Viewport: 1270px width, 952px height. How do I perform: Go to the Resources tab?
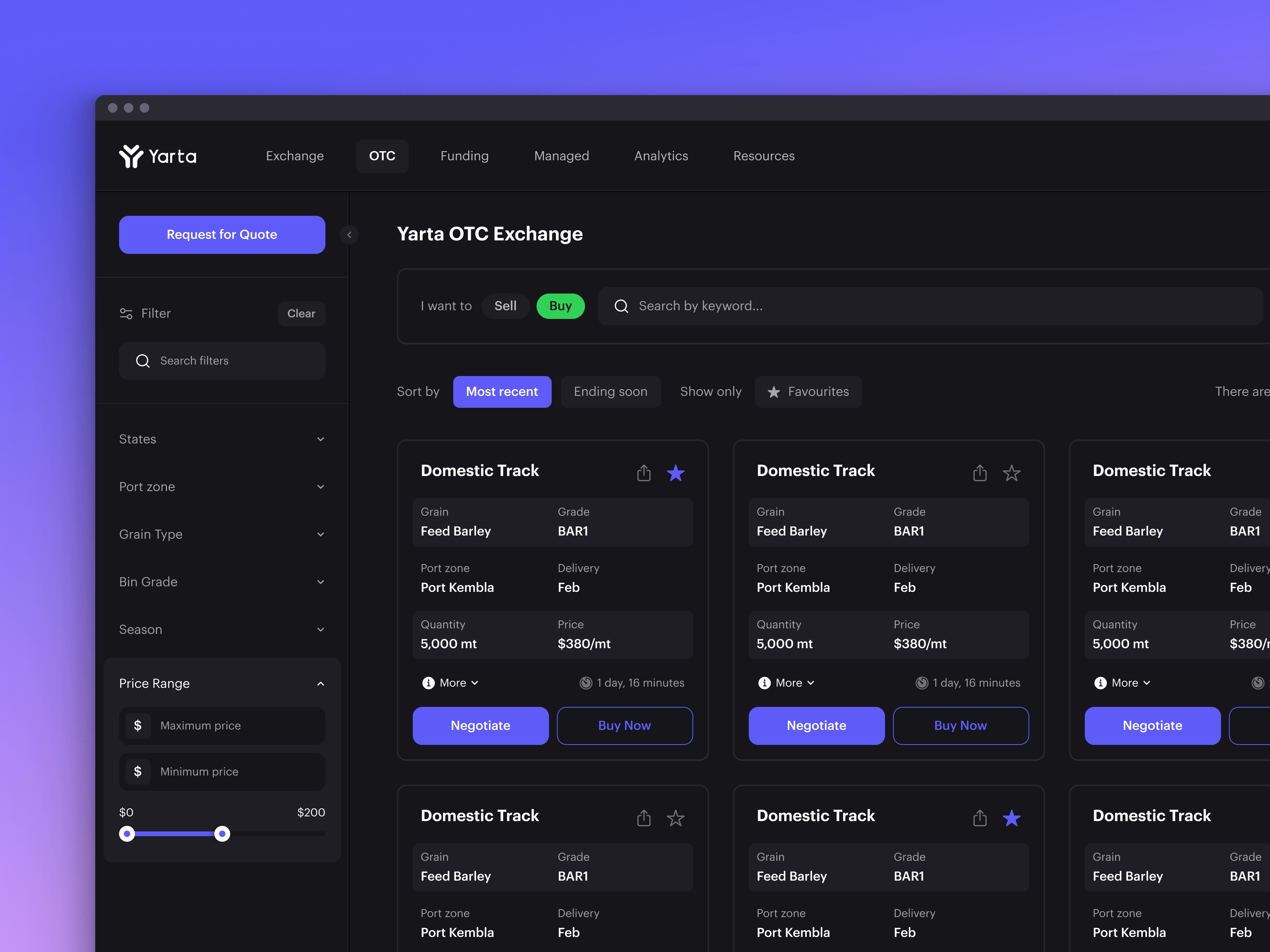tap(764, 156)
